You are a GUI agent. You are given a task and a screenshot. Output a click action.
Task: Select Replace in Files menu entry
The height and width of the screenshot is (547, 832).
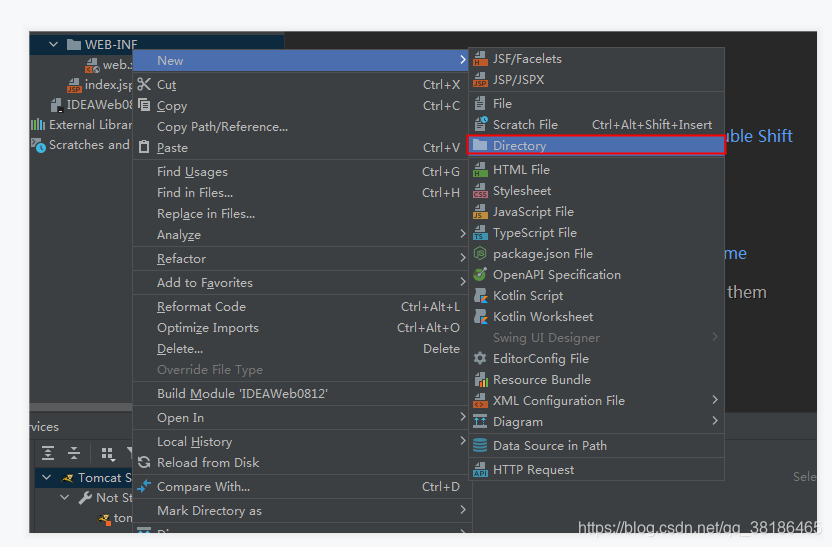[300, 214]
